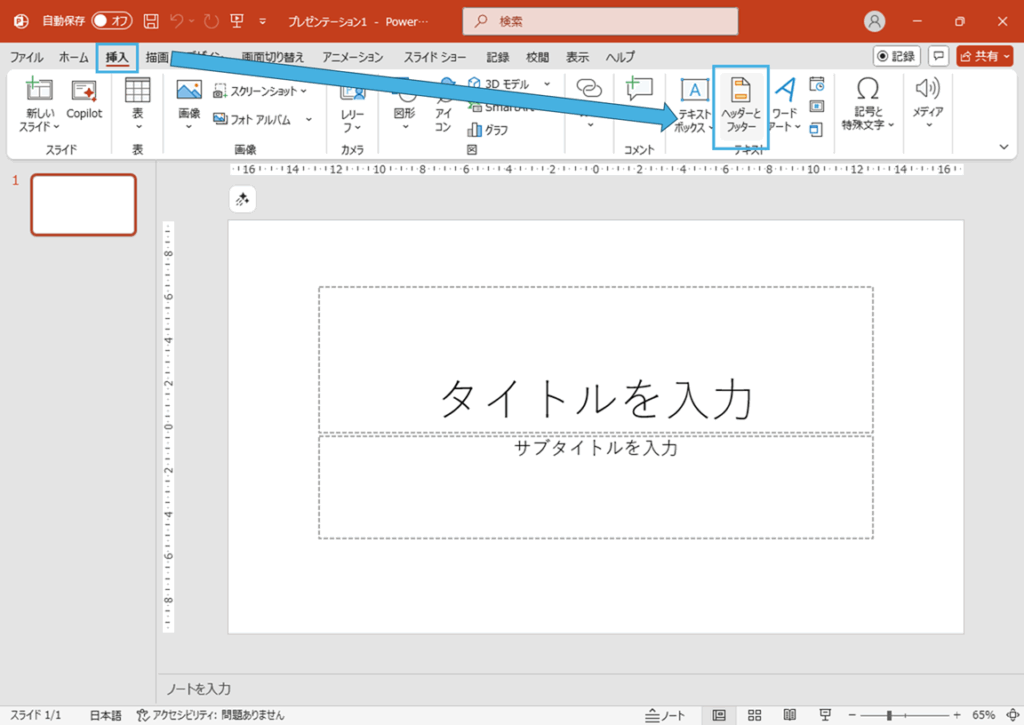Toggle the ノート (Notes) pane

coord(667,715)
